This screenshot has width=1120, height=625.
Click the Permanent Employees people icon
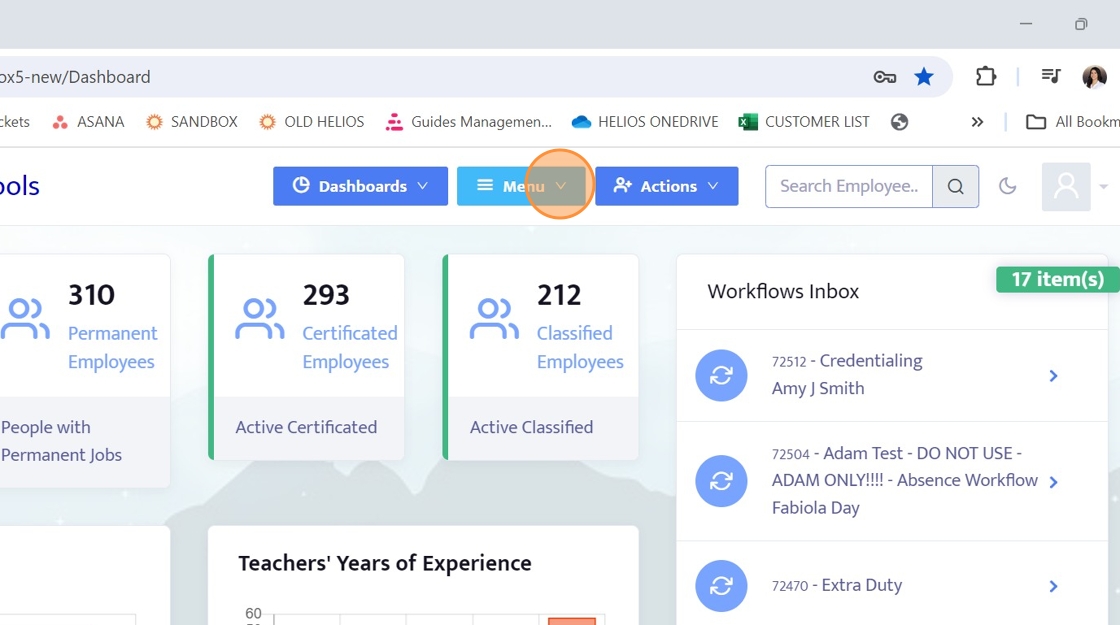(26, 319)
